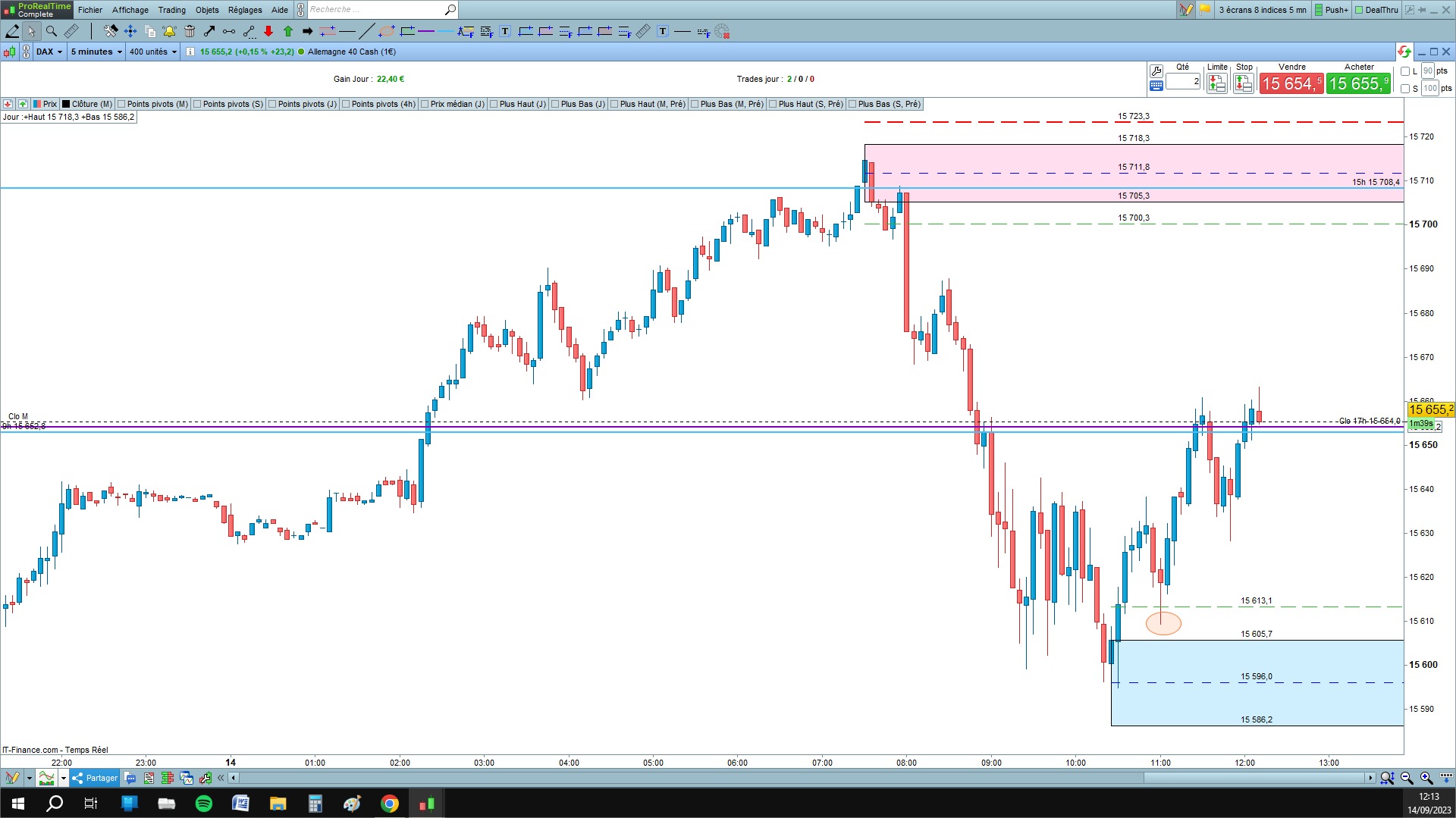Click the Recherche search field
The image size is (1456, 818).
tap(376, 10)
